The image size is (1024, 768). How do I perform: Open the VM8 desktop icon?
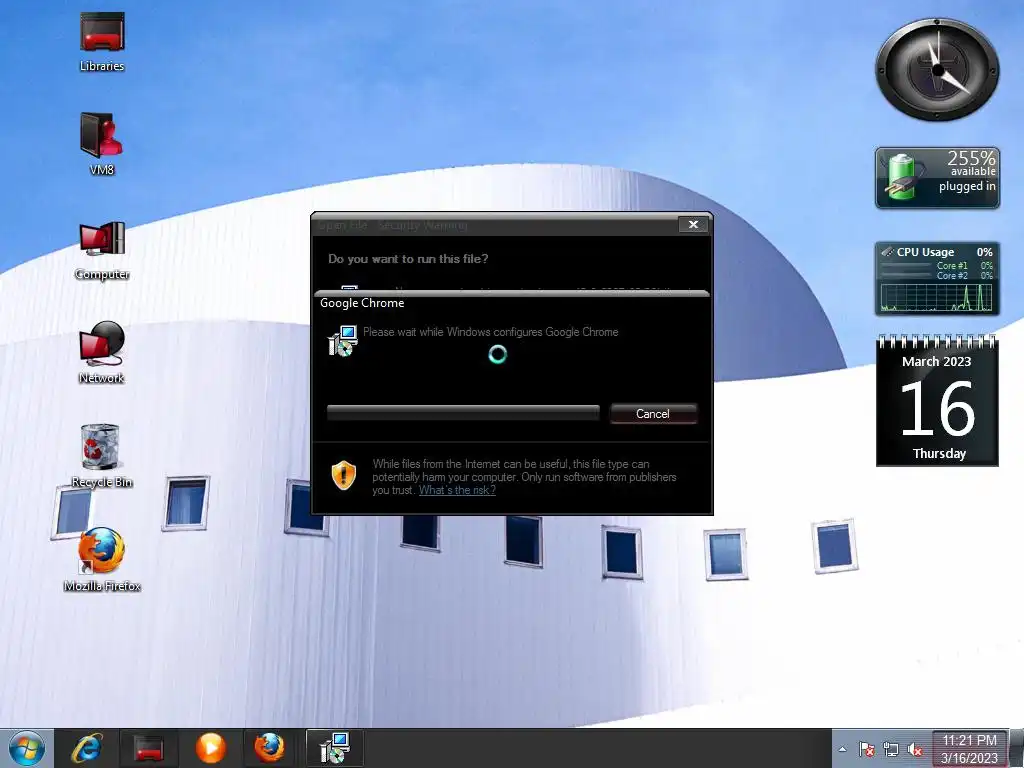coord(102,144)
